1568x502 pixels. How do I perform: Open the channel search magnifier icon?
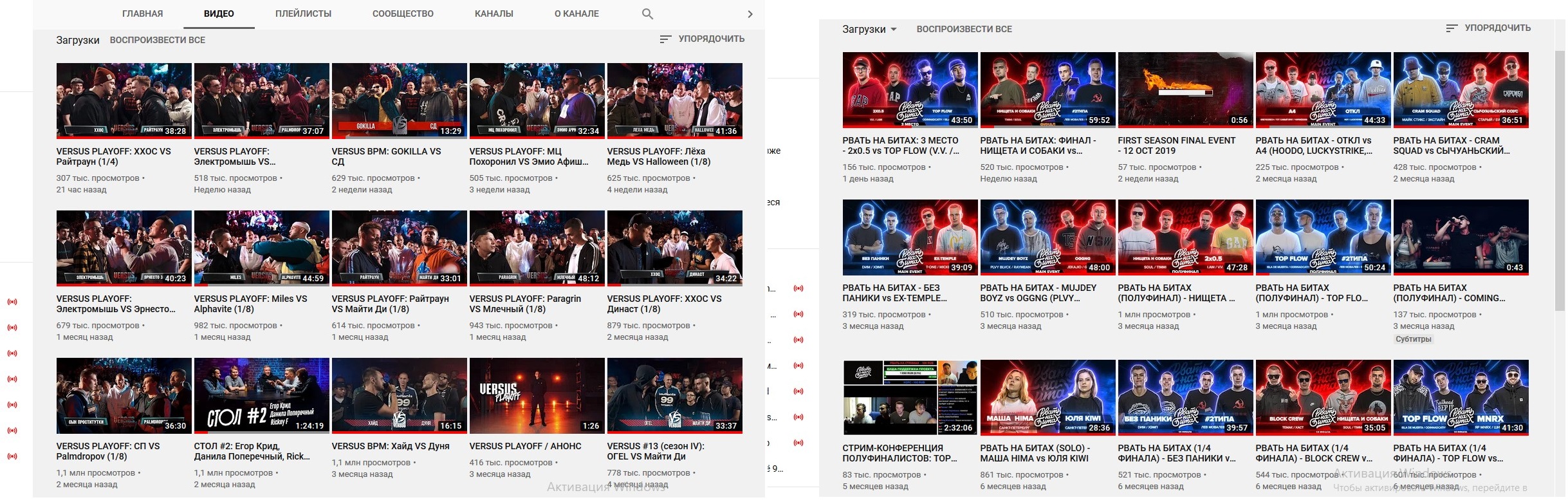647,14
